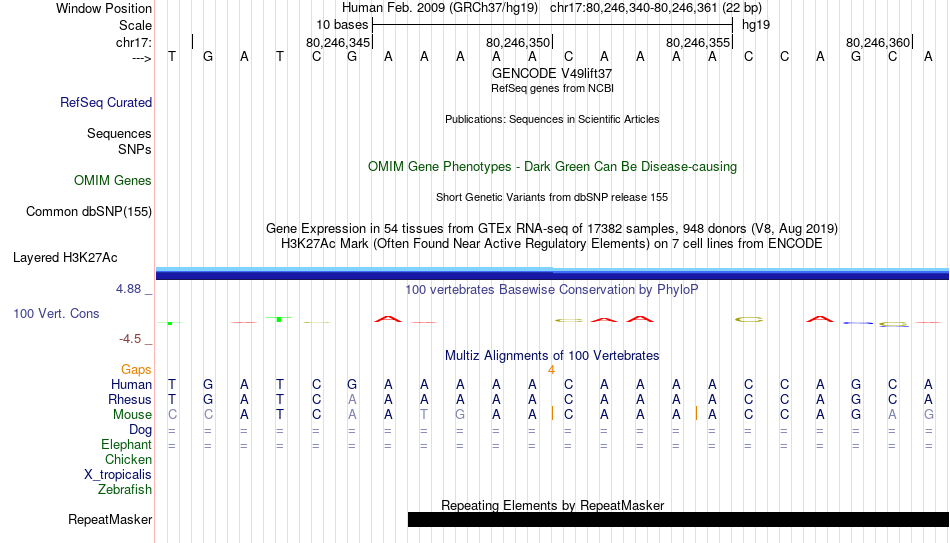Select the Zebrafish alignment row label

[125, 490]
